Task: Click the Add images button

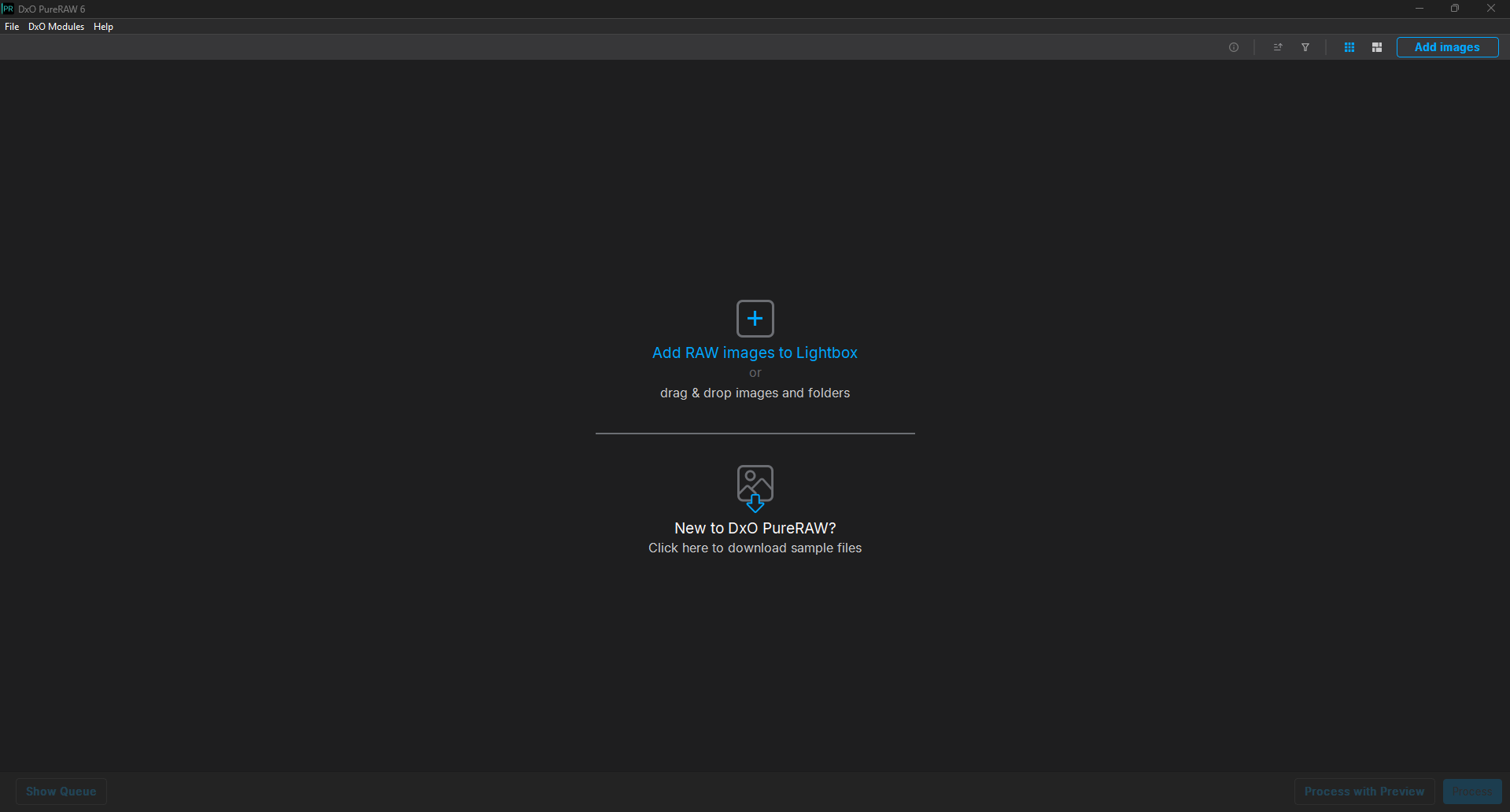Action: [x=1448, y=47]
